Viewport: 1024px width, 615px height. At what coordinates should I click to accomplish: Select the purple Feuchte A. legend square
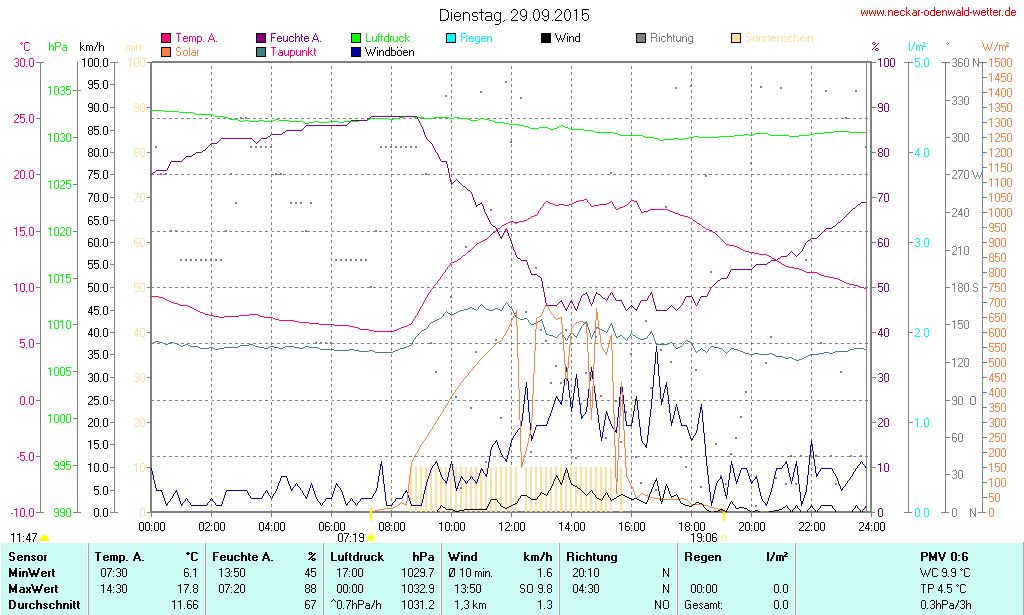261,39
